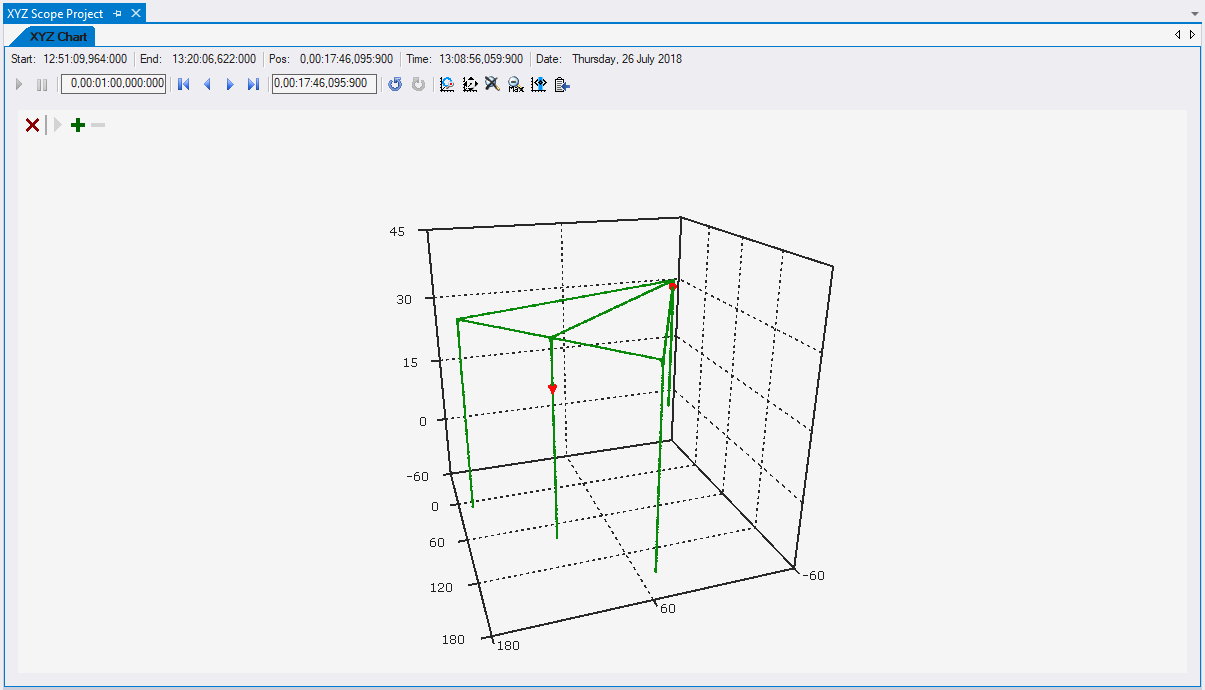
Task: Click the vertical axis label 30
Action: pos(403,298)
